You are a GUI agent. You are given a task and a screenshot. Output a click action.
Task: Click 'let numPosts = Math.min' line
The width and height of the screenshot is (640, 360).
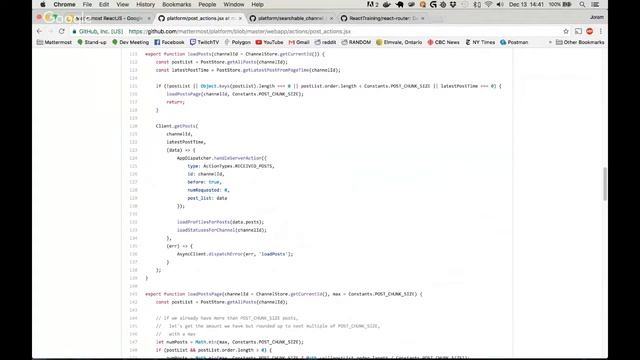pos(230,342)
